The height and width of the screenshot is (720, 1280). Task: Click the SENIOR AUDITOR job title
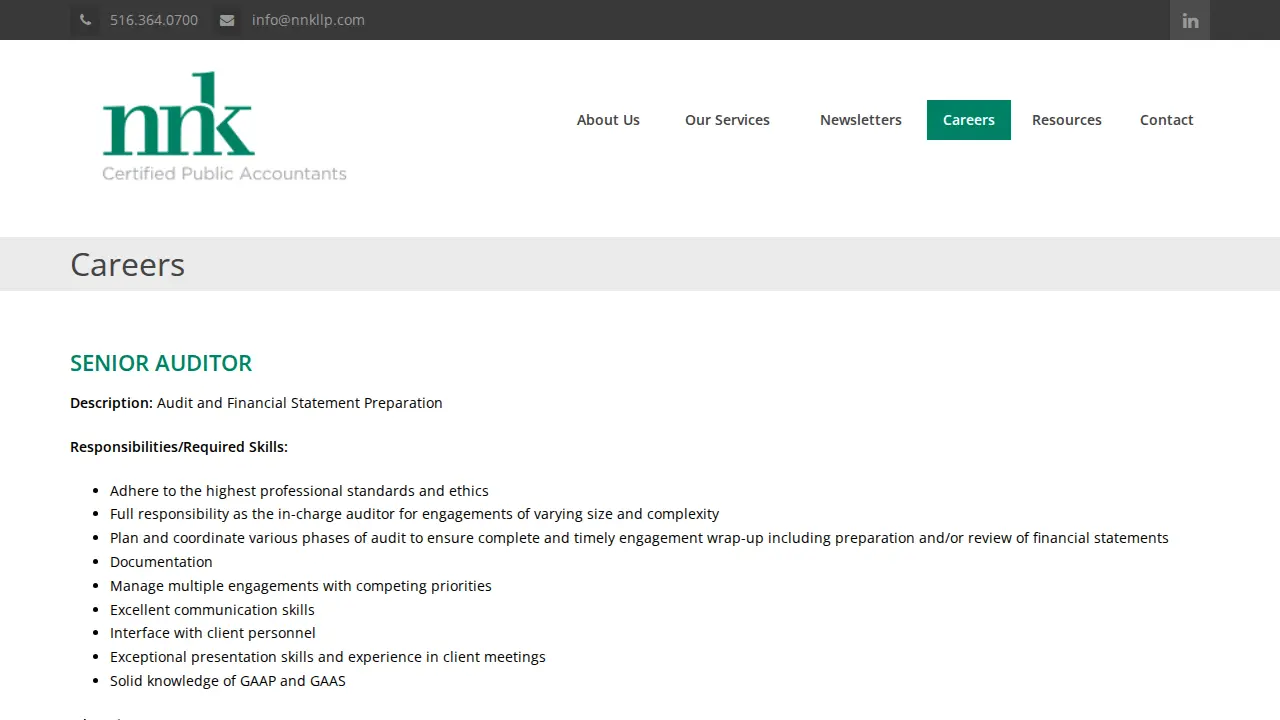(161, 363)
